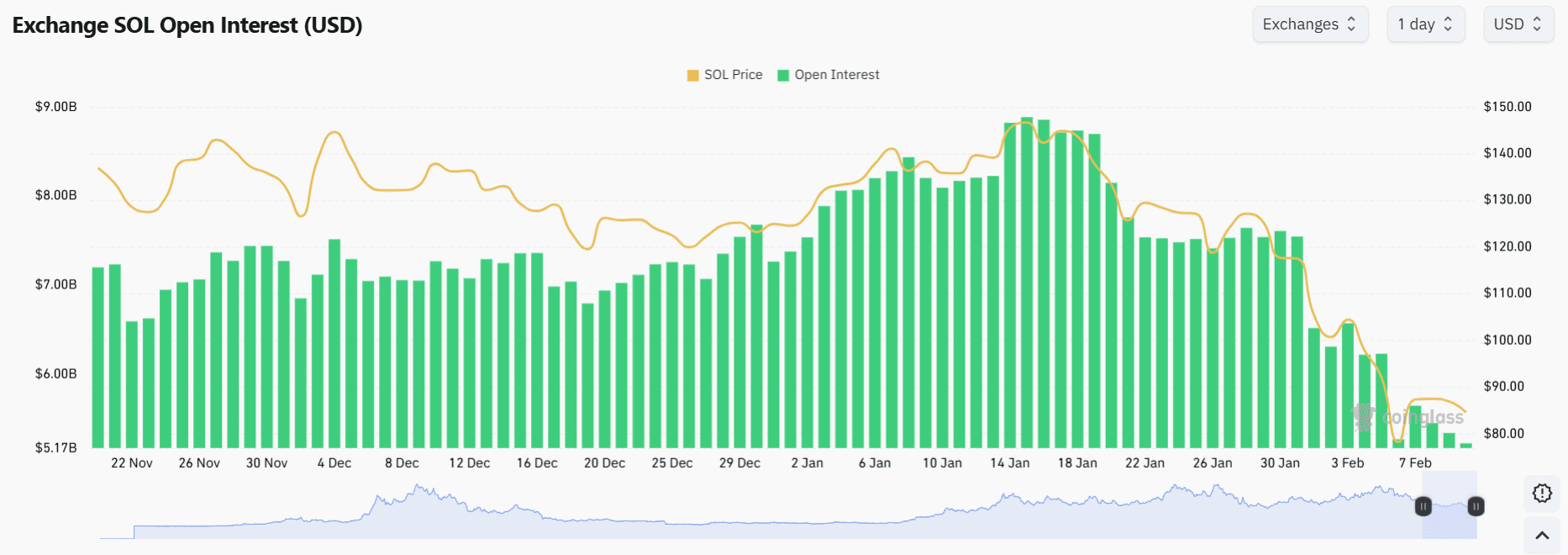
Task: Click the alert badge icon with exclamation mark
Action: pyautogui.click(x=1542, y=494)
